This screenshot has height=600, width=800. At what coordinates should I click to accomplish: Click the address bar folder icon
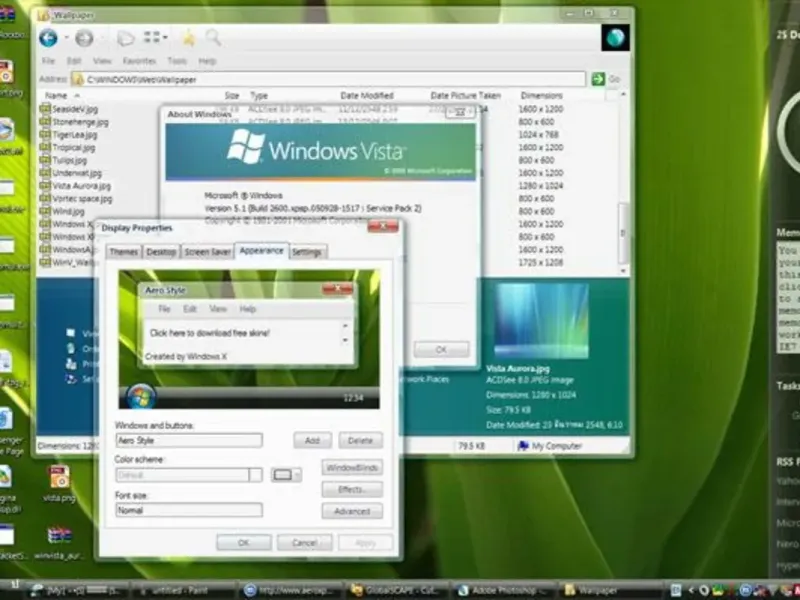pyautogui.click(x=78, y=79)
